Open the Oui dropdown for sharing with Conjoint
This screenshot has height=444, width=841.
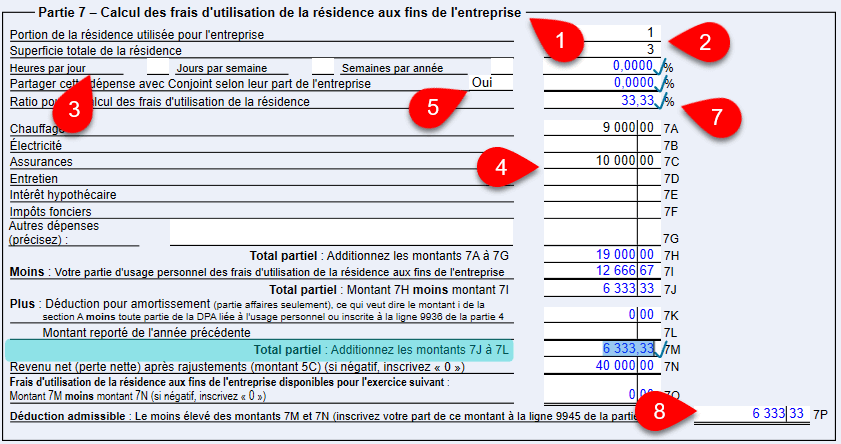pyautogui.click(x=491, y=83)
